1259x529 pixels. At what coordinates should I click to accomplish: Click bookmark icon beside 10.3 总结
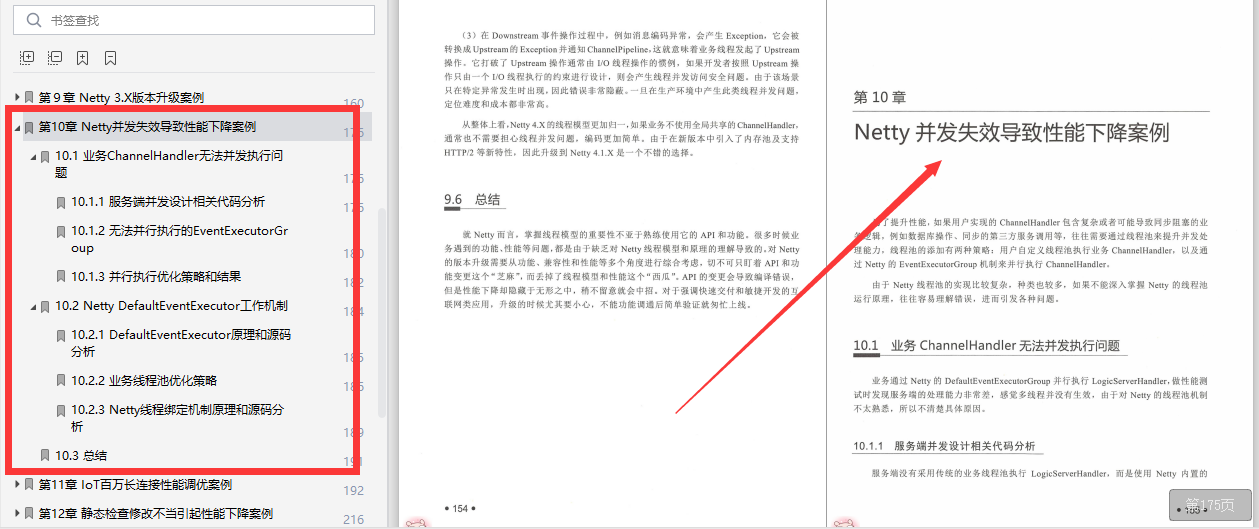click(x=45, y=456)
